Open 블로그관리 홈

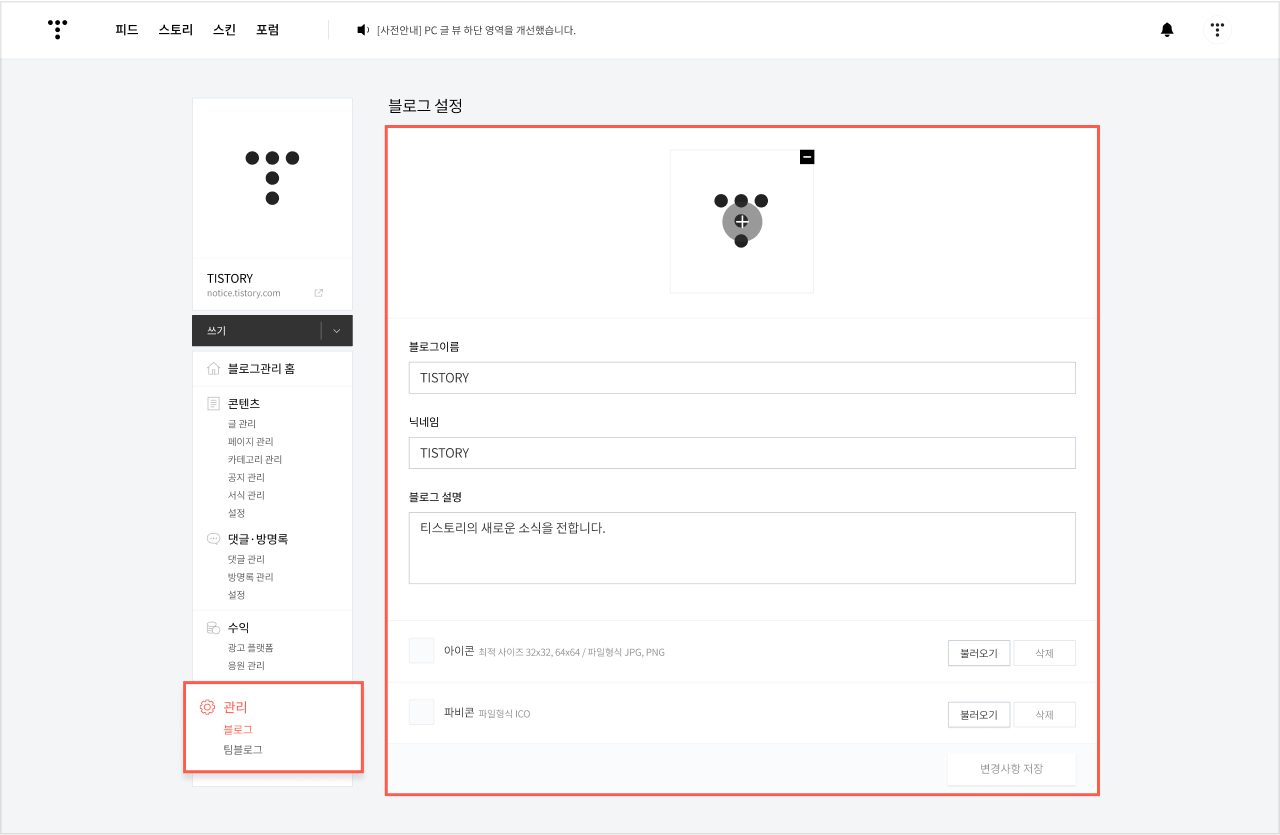coord(261,369)
